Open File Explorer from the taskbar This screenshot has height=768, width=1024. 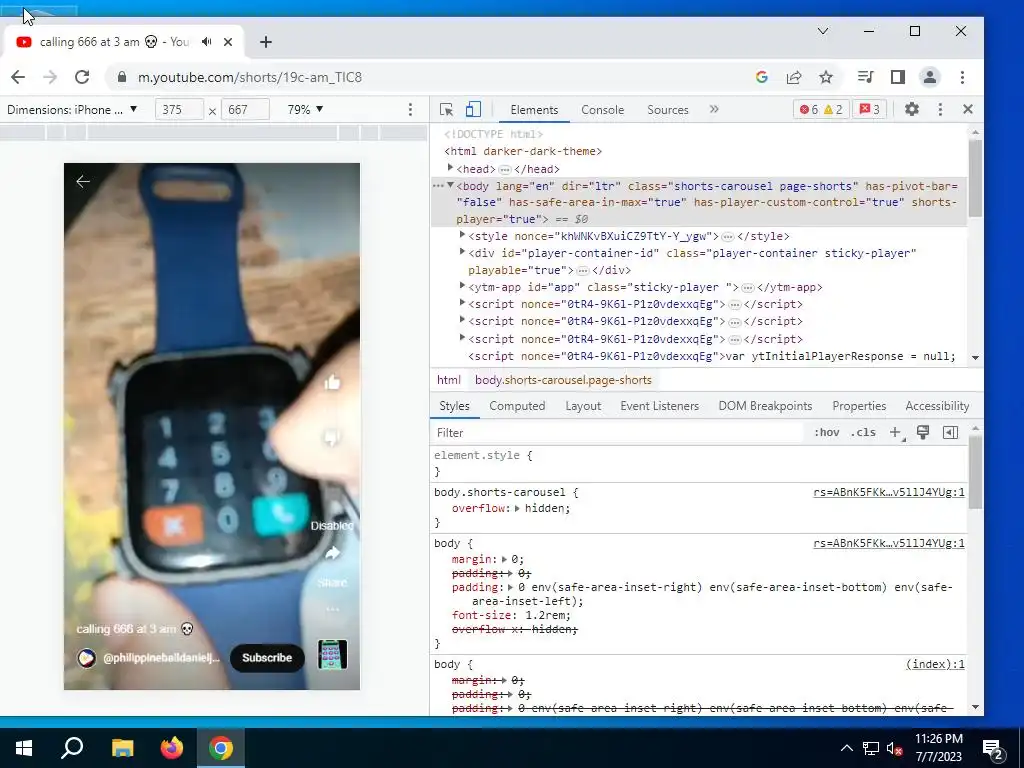pos(122,748)
